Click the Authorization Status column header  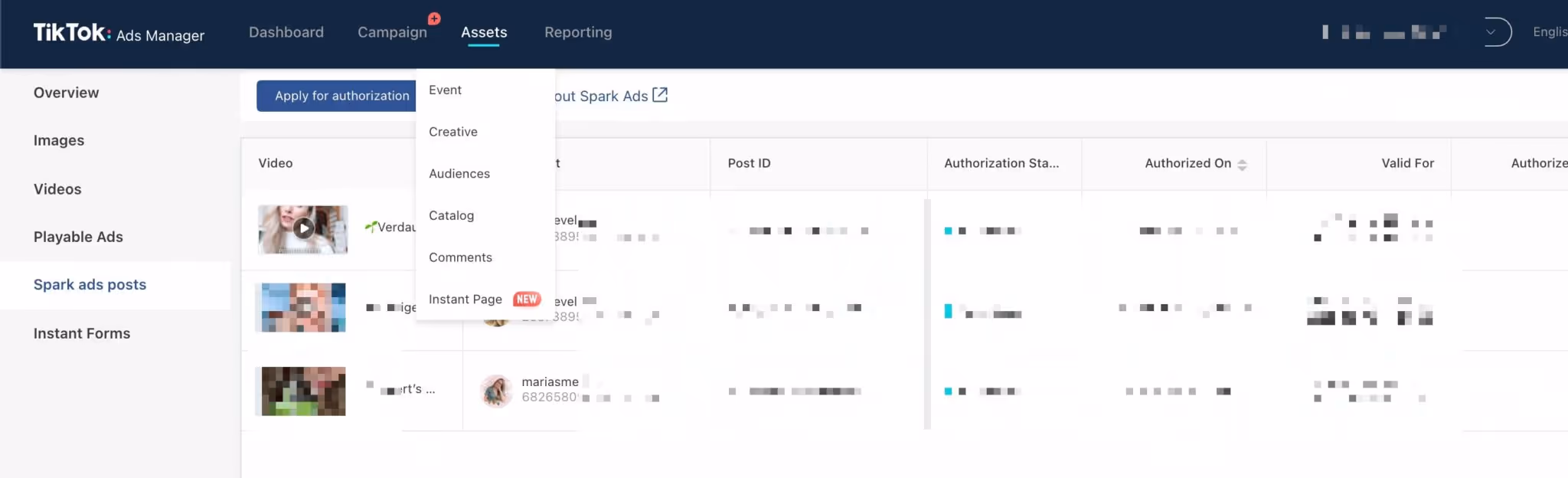1001,163
